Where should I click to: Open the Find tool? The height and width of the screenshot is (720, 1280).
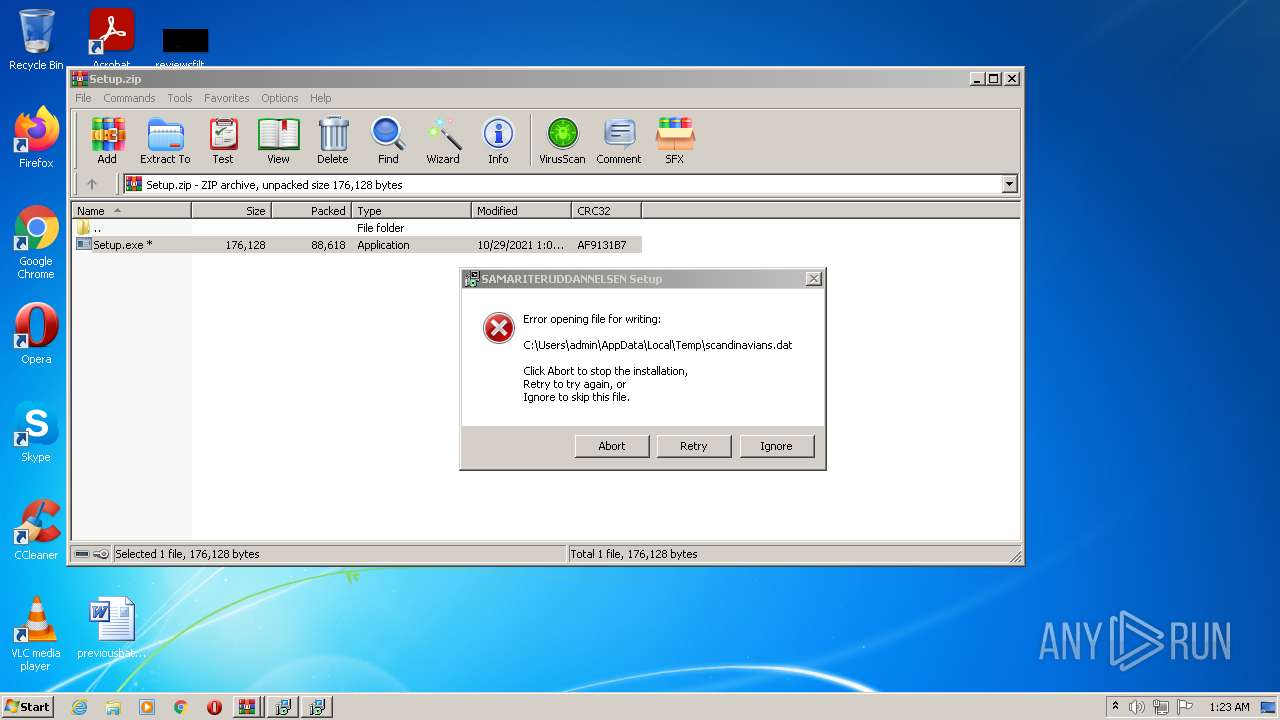[388, 140]
